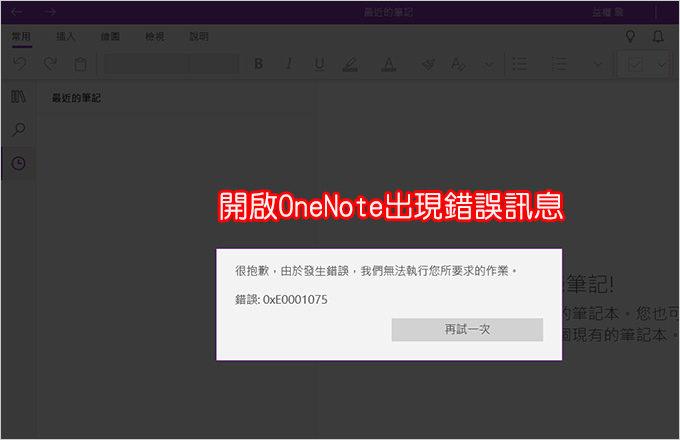Apply the highlighter pen color
The height and width of the screenshot is (440, 680).
tap(350, 64)
